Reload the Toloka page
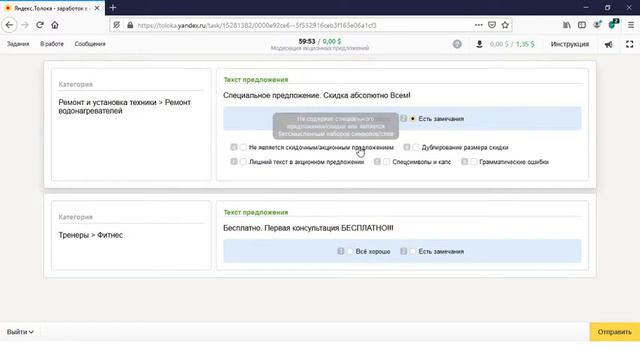Viewport: 640px width, 360px height. coord(40,25)
